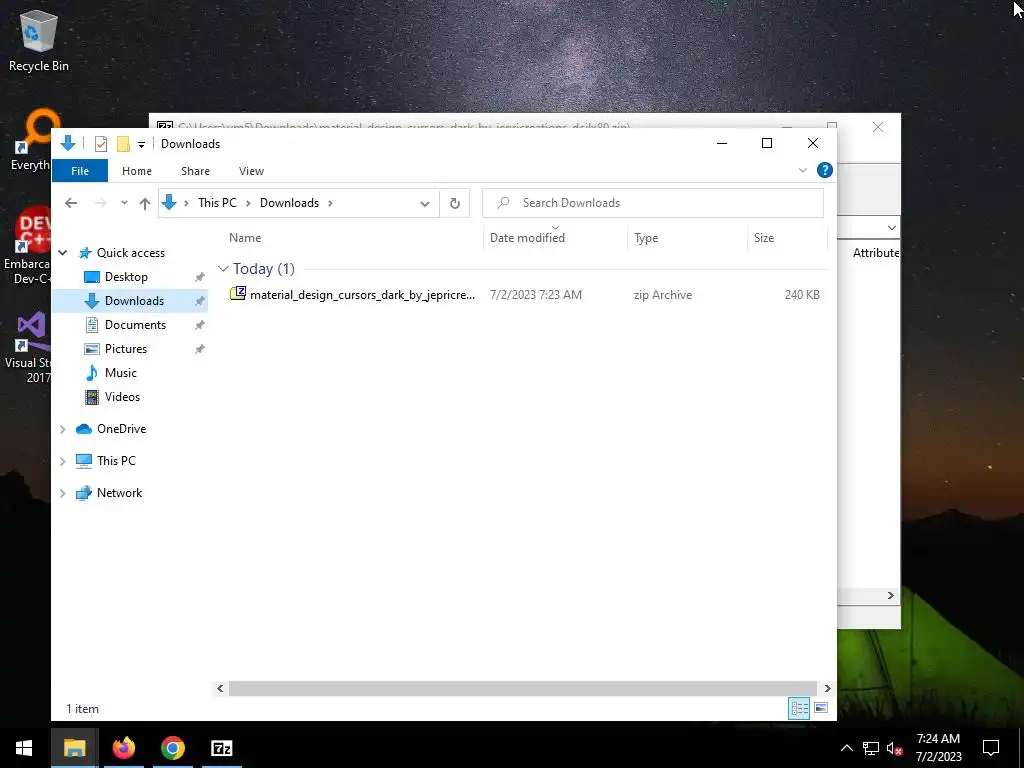The width and height of the screenshot is (1024, 768).
Task: Click the 7/2/2023 7:23 AM date cell
Action: [536, 295]
